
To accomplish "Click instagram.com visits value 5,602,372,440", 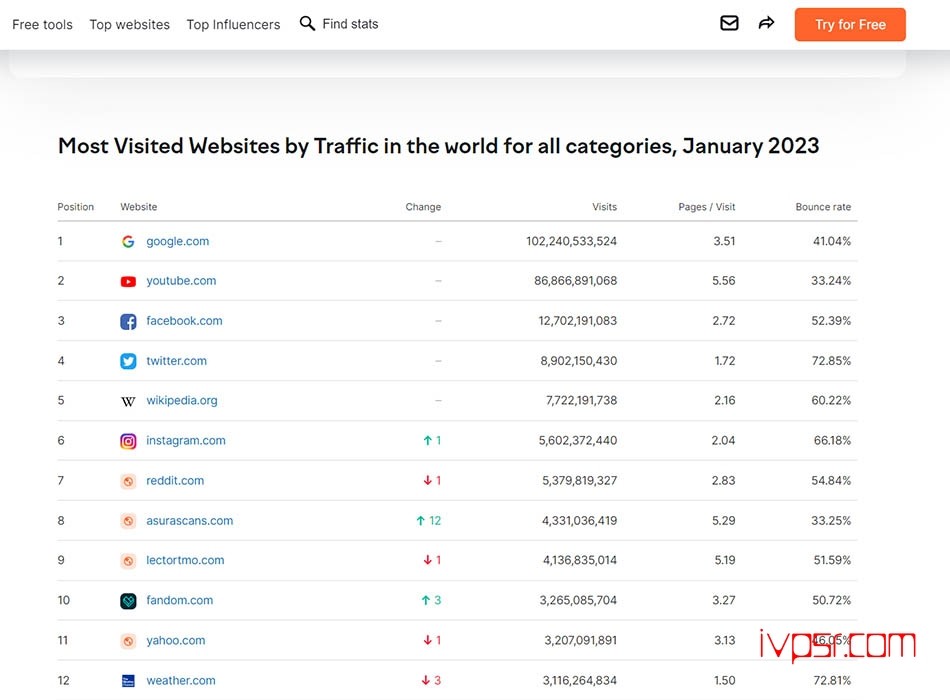I will 578,441.
